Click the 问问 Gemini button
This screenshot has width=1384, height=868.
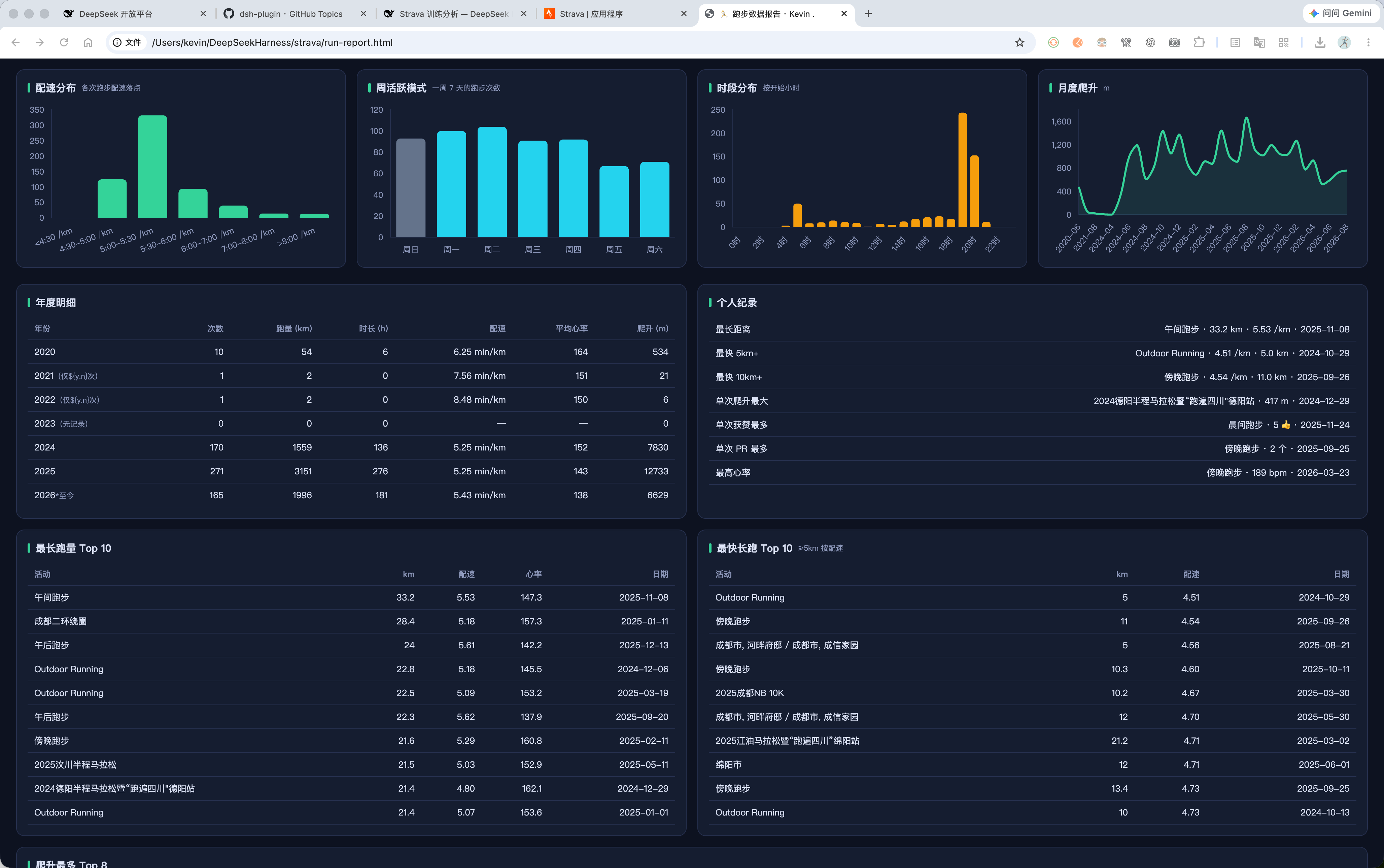pos(1341,13)
